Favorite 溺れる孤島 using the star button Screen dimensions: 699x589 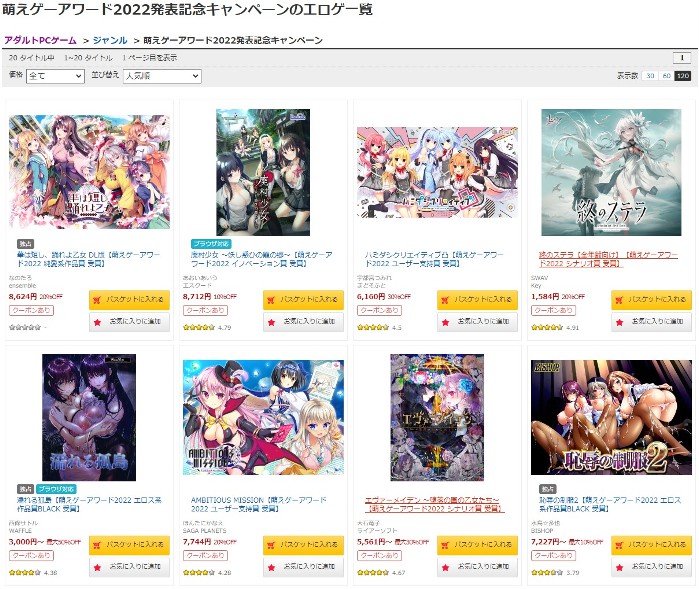129,567
